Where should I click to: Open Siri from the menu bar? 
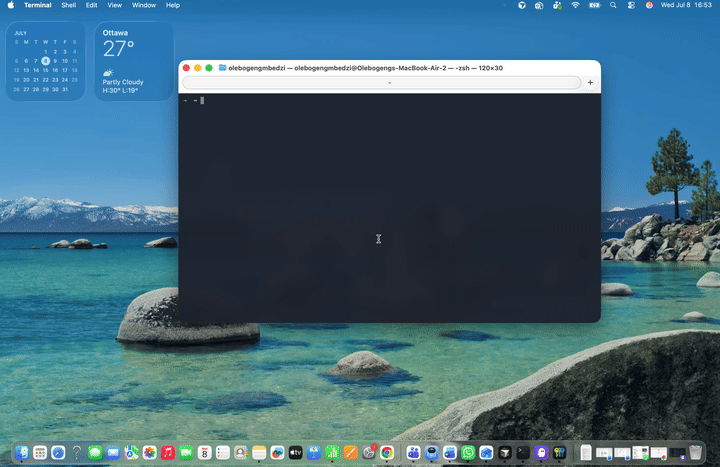649,5
